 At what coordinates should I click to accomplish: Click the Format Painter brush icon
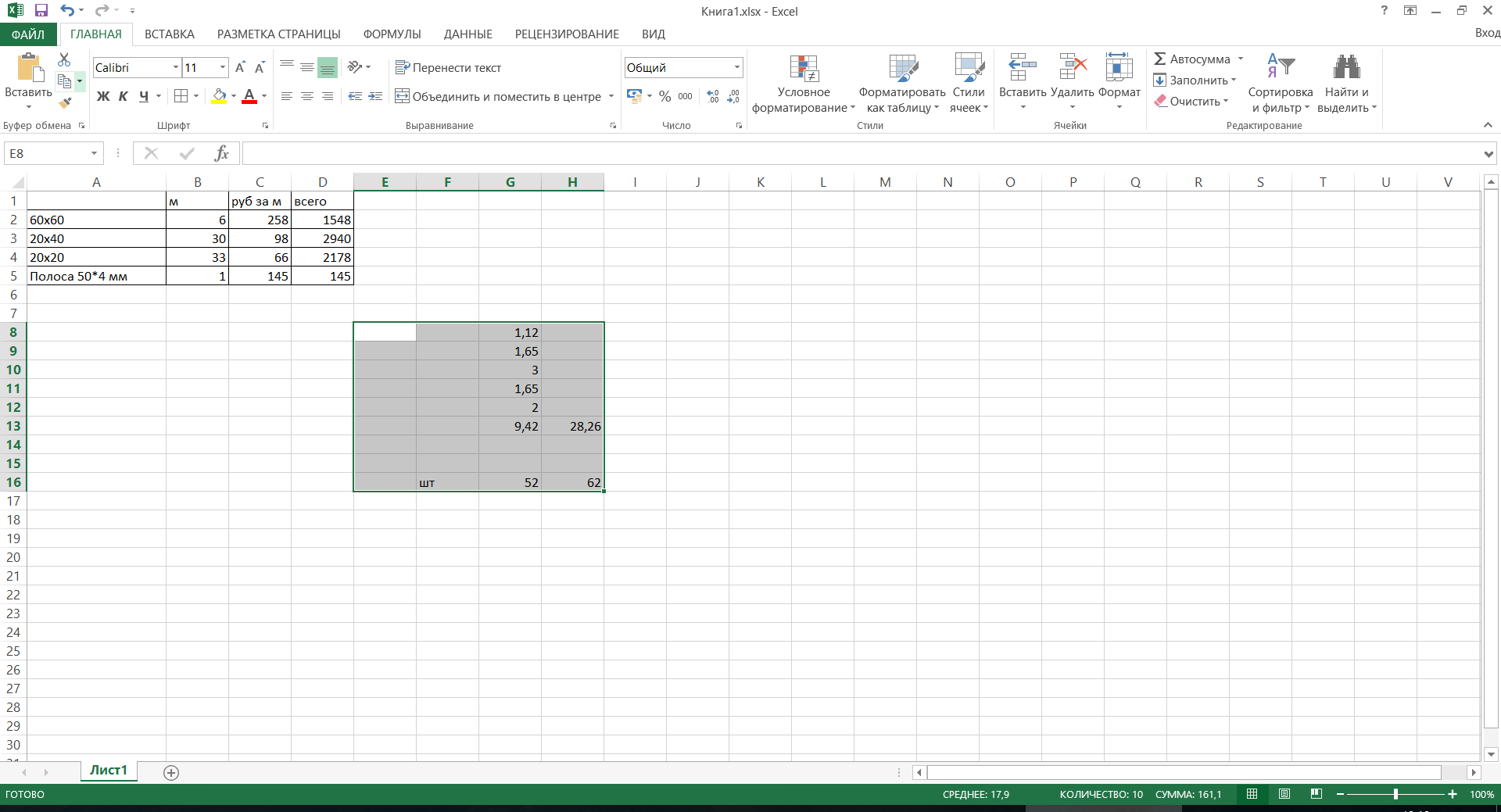[x=65, y=102]
